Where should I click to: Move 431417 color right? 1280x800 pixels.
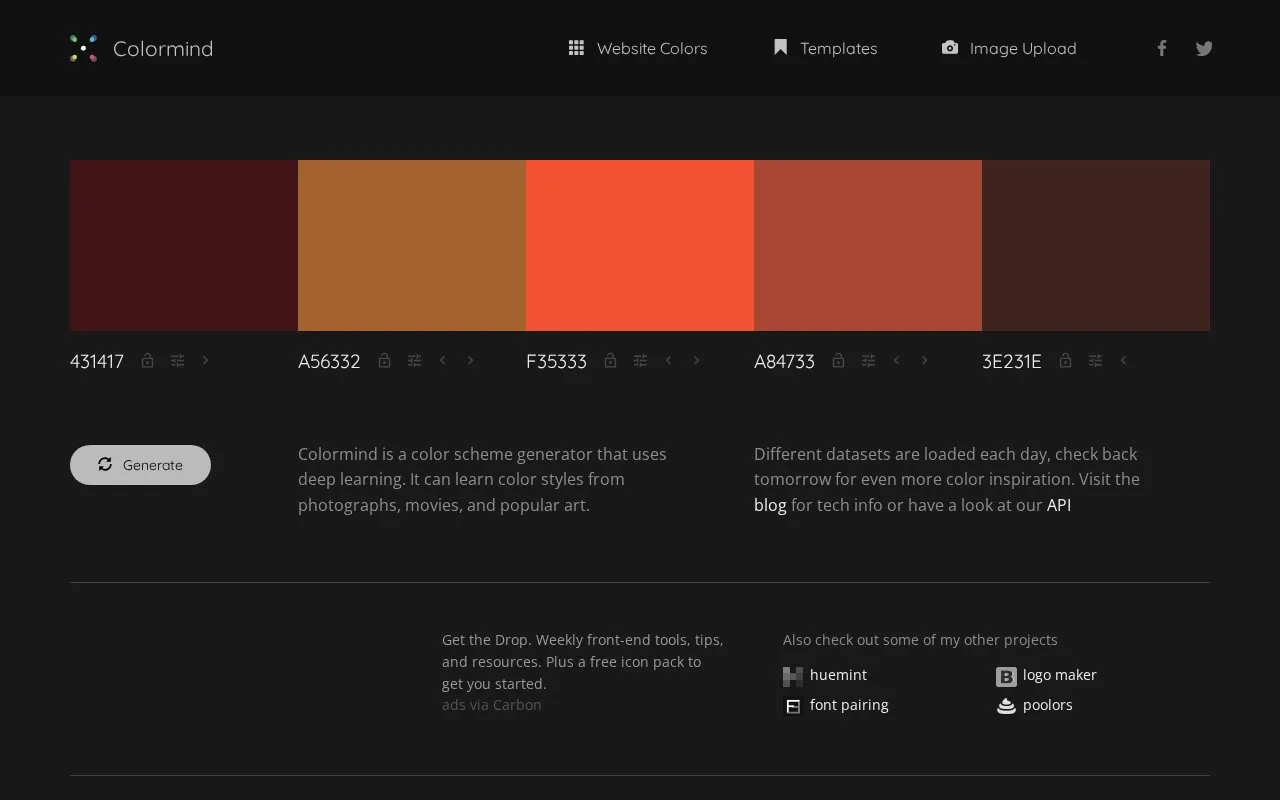pyautogui.click(x=205, y=360)
